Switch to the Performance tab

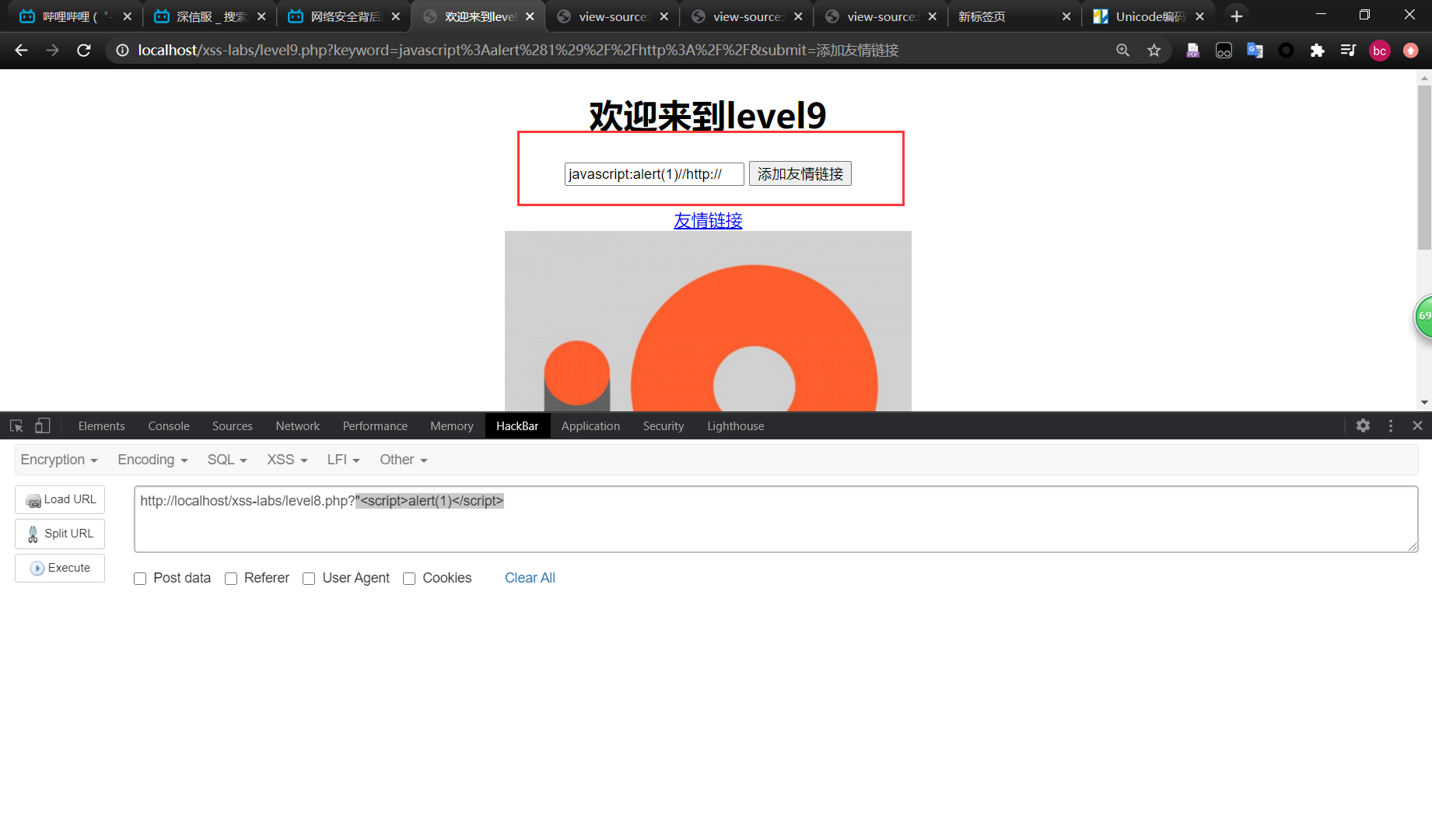pyautogui.click(x=375, y=426)
